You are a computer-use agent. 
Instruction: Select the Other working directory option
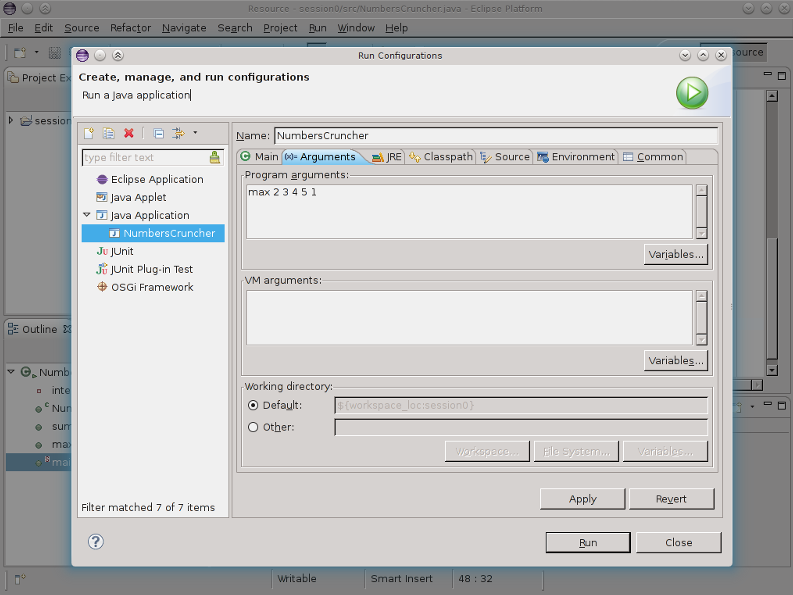[253, 427]
